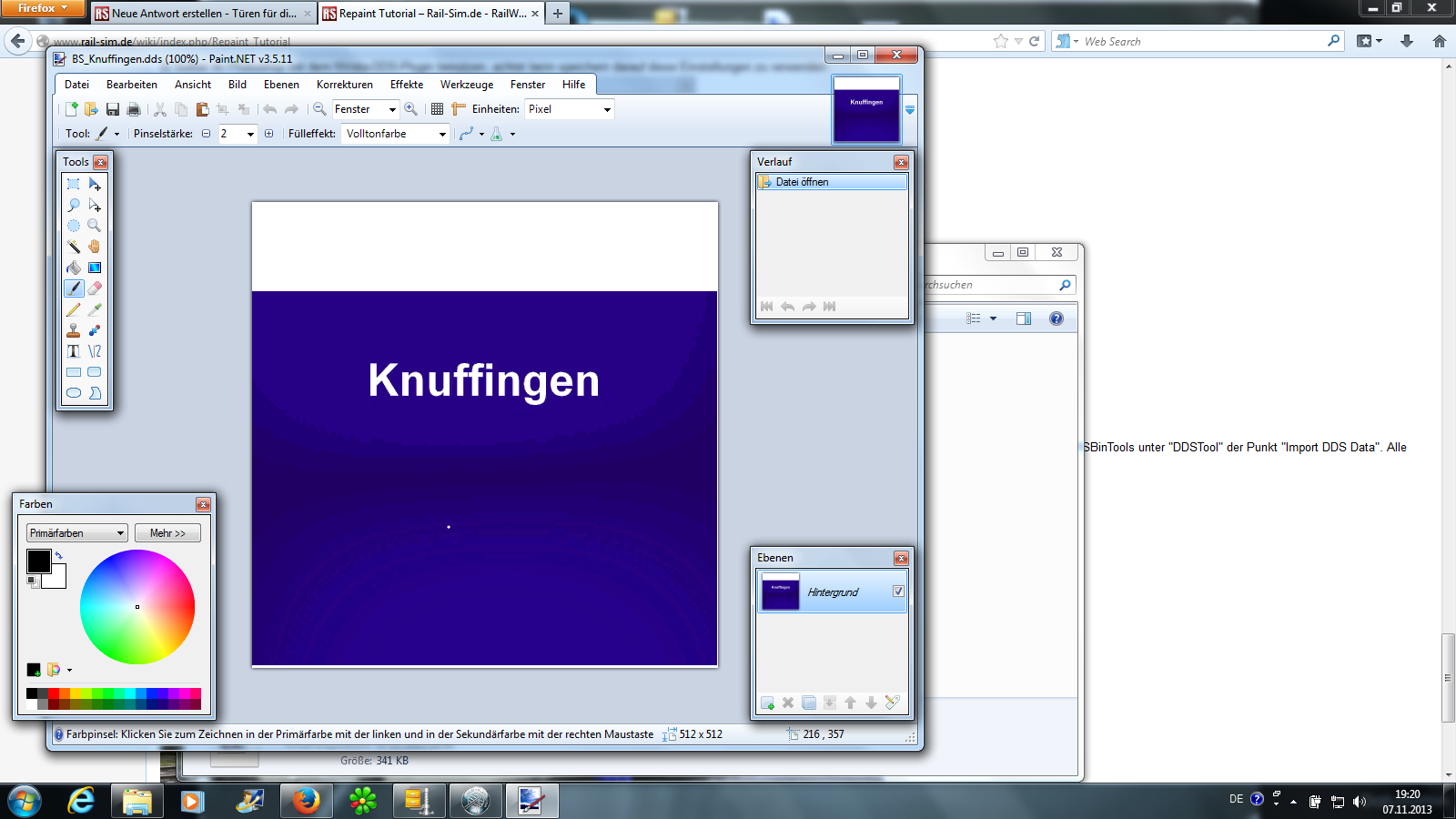Pick red swatch in color palette
The width and height of the screenshot is (1456, 819).
coord(55,693)
